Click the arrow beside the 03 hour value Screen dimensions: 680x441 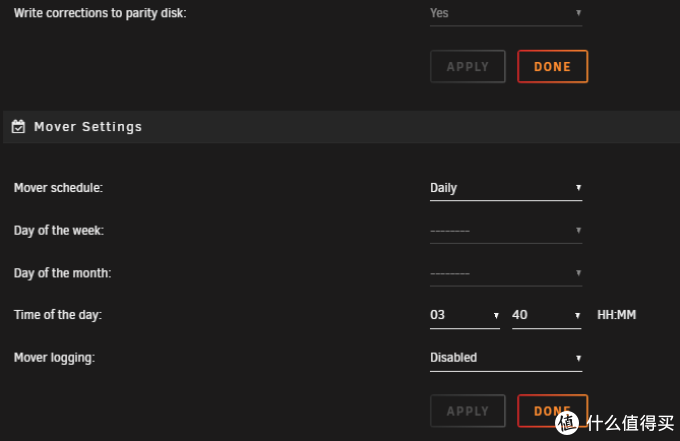[x=496, y=316]
